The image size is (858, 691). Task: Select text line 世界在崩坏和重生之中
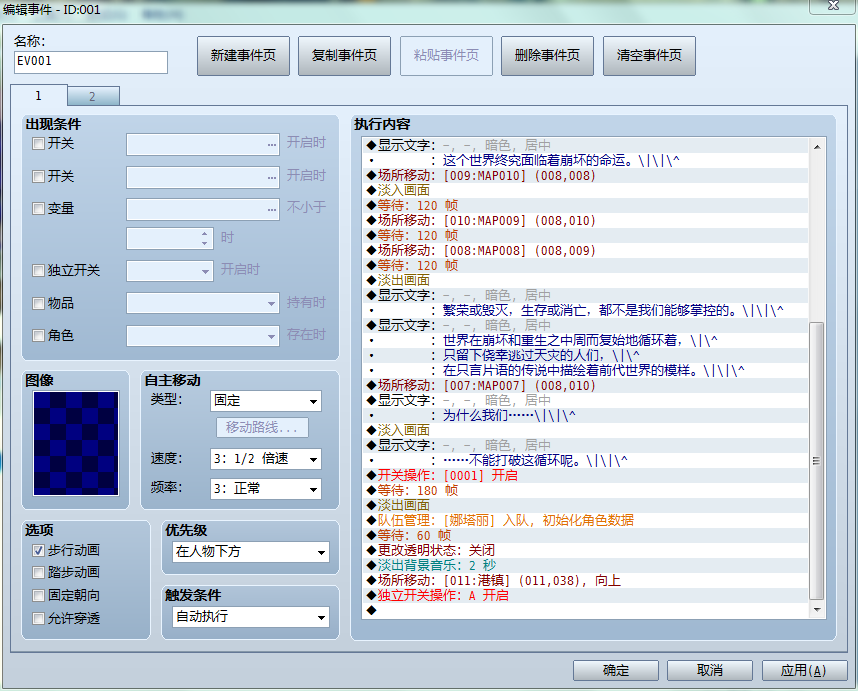coord(585,340)
